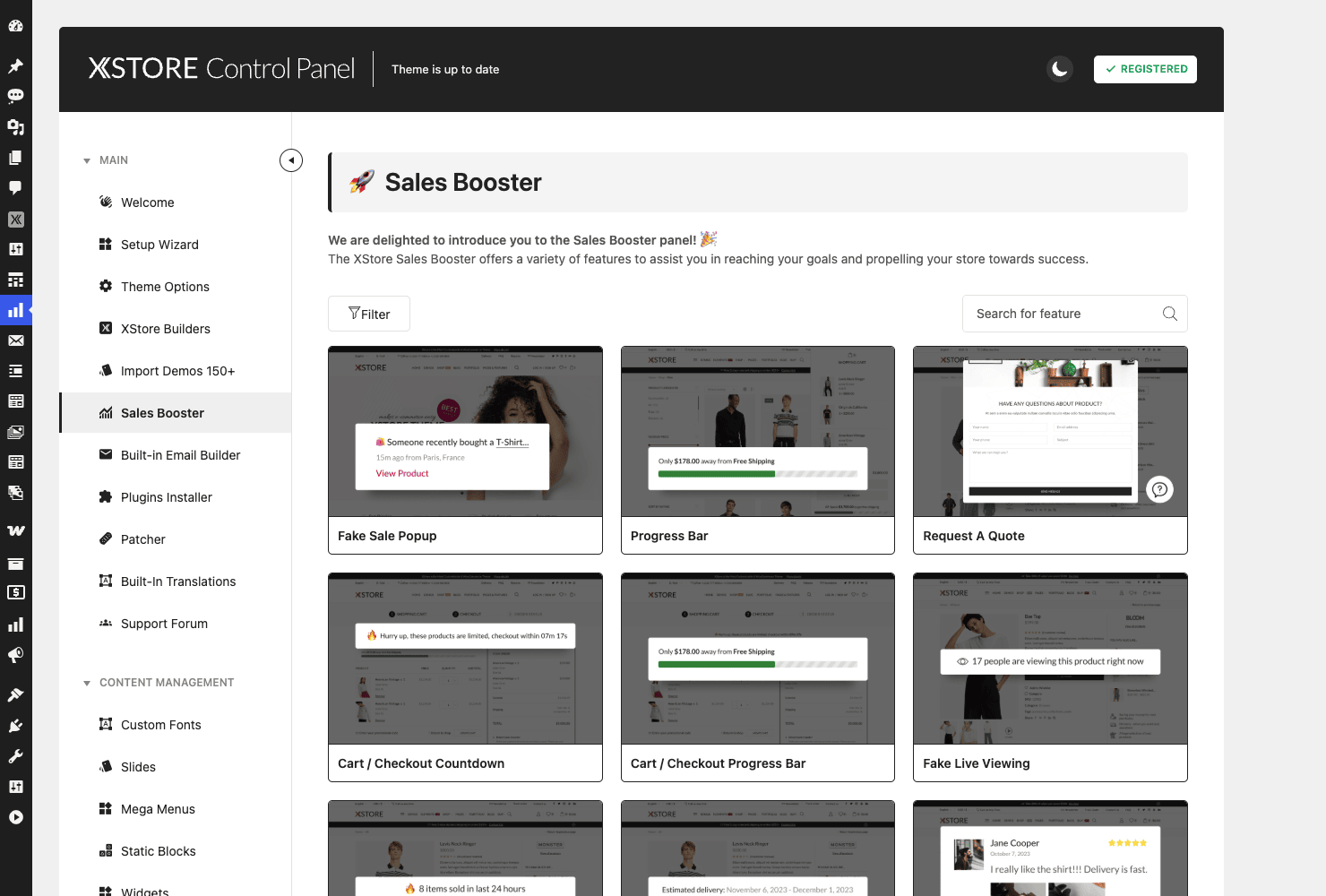Open Products archive box icon
Viewport: 1326px width, 896px height.
pyautogui.click(x=15, y=563)
